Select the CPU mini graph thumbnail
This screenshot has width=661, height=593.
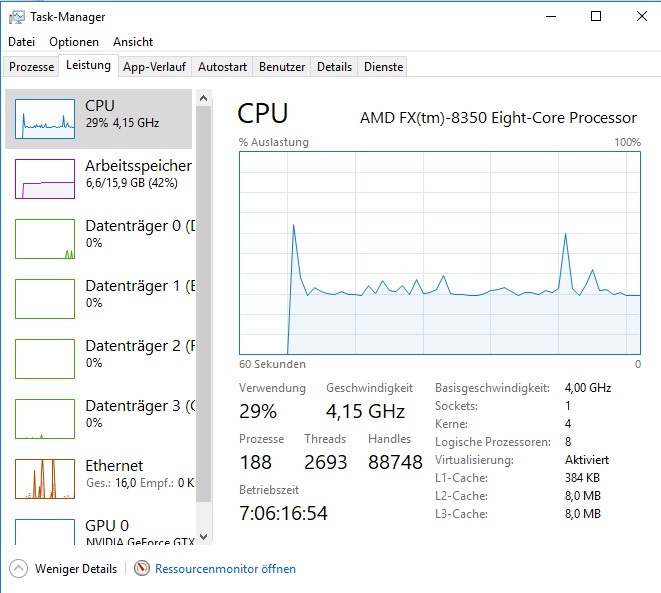click(45, 119)
